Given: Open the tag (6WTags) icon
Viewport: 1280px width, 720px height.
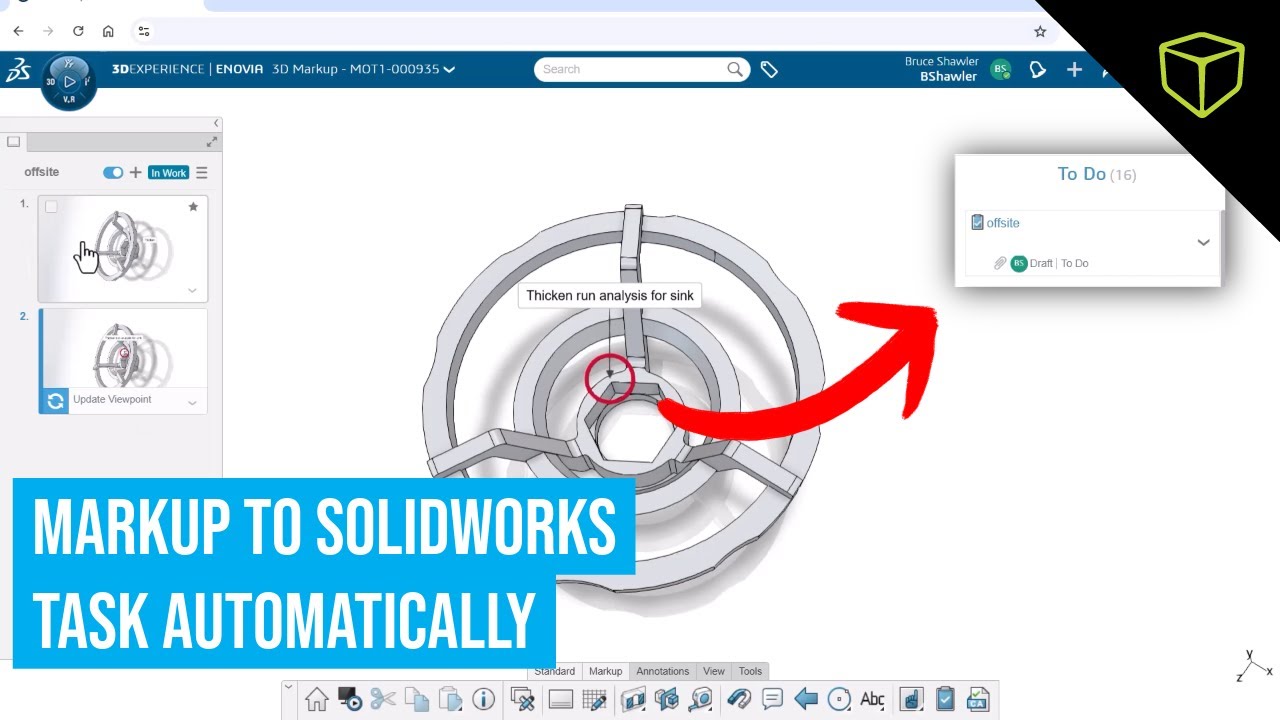Looking at the screenshot, I should pos(769,69).
